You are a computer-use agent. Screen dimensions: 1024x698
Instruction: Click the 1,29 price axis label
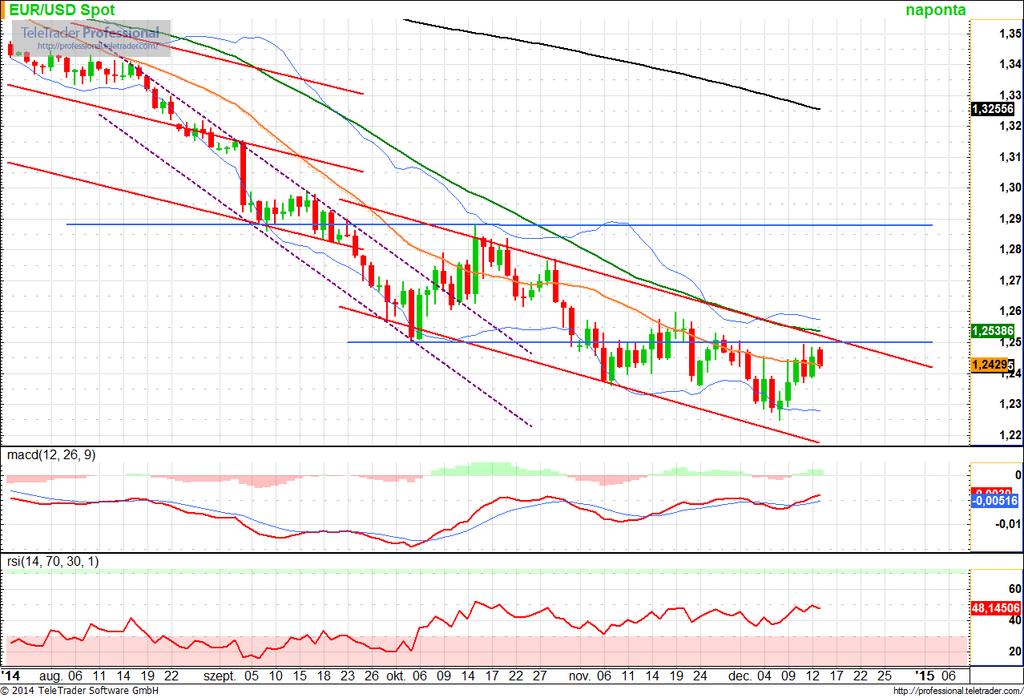(x=1010, y=219)
